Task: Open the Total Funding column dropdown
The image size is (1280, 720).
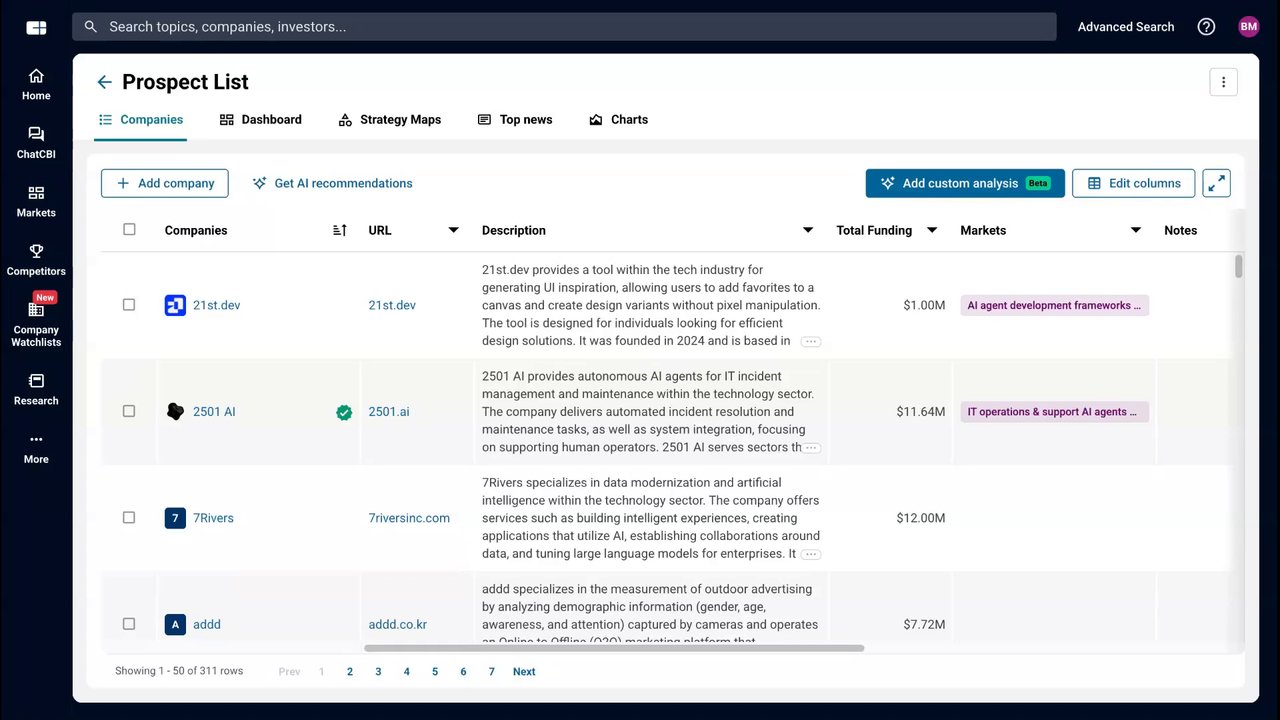Action: pyautogui.click(x=932, y=230)
